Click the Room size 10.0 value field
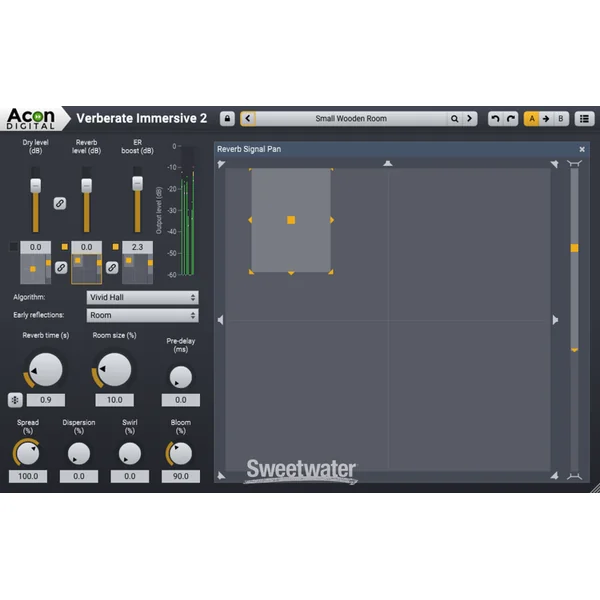The width and height of the screenshot is (600, 600). coord(114,400)
